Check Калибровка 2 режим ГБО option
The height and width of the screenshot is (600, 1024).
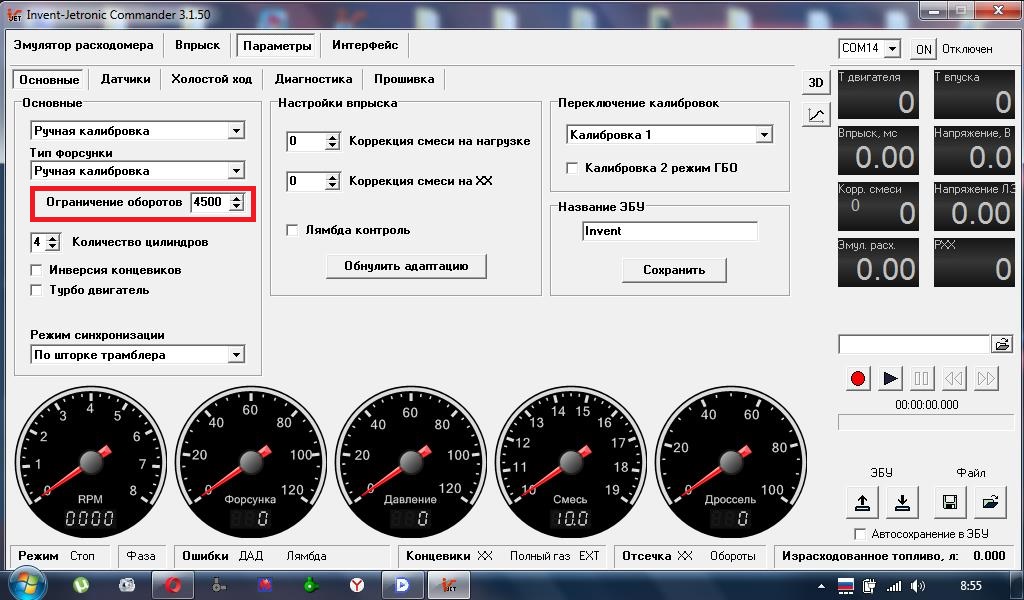coord(572,168)
